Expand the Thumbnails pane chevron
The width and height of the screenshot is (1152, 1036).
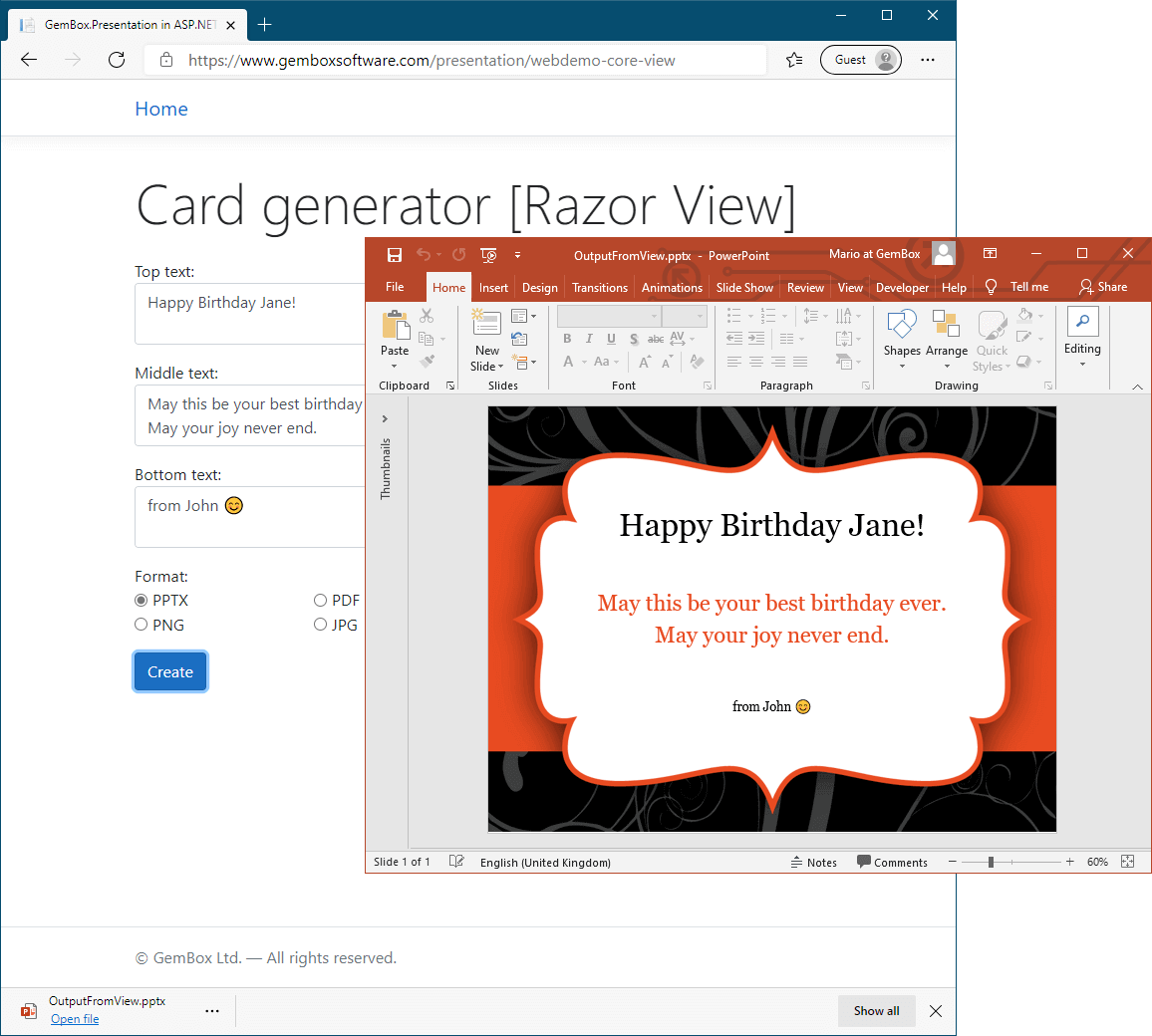tap(386, 419)
